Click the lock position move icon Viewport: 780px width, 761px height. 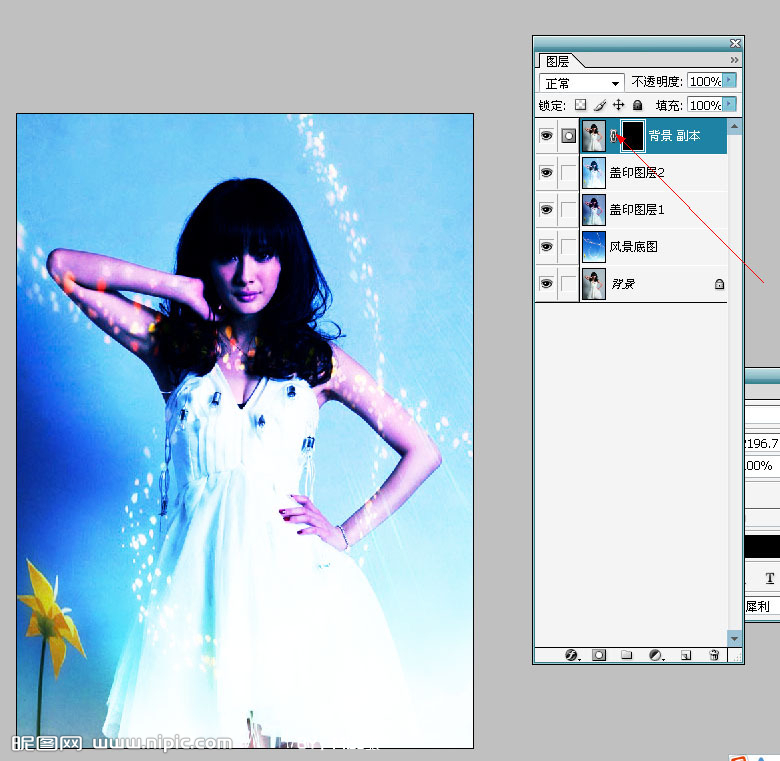click(619, 105)
